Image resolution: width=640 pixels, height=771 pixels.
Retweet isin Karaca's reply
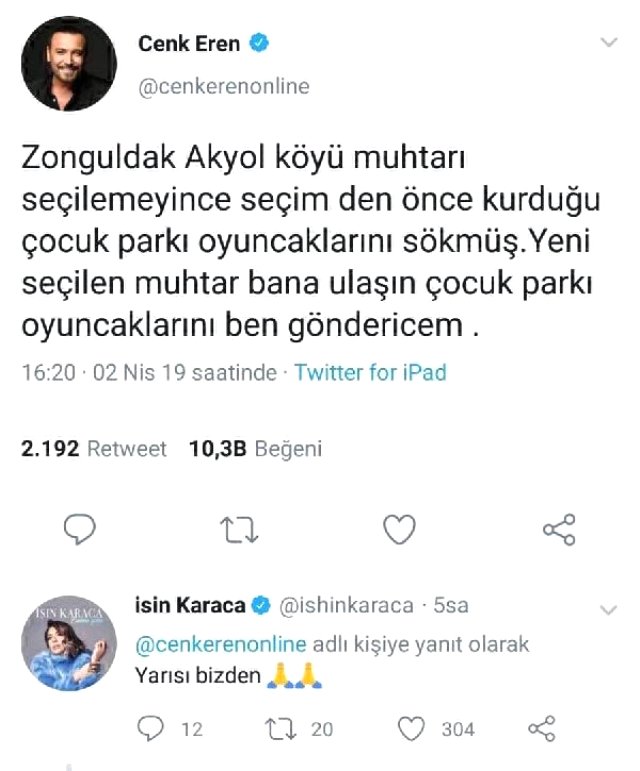click(285, 729)
